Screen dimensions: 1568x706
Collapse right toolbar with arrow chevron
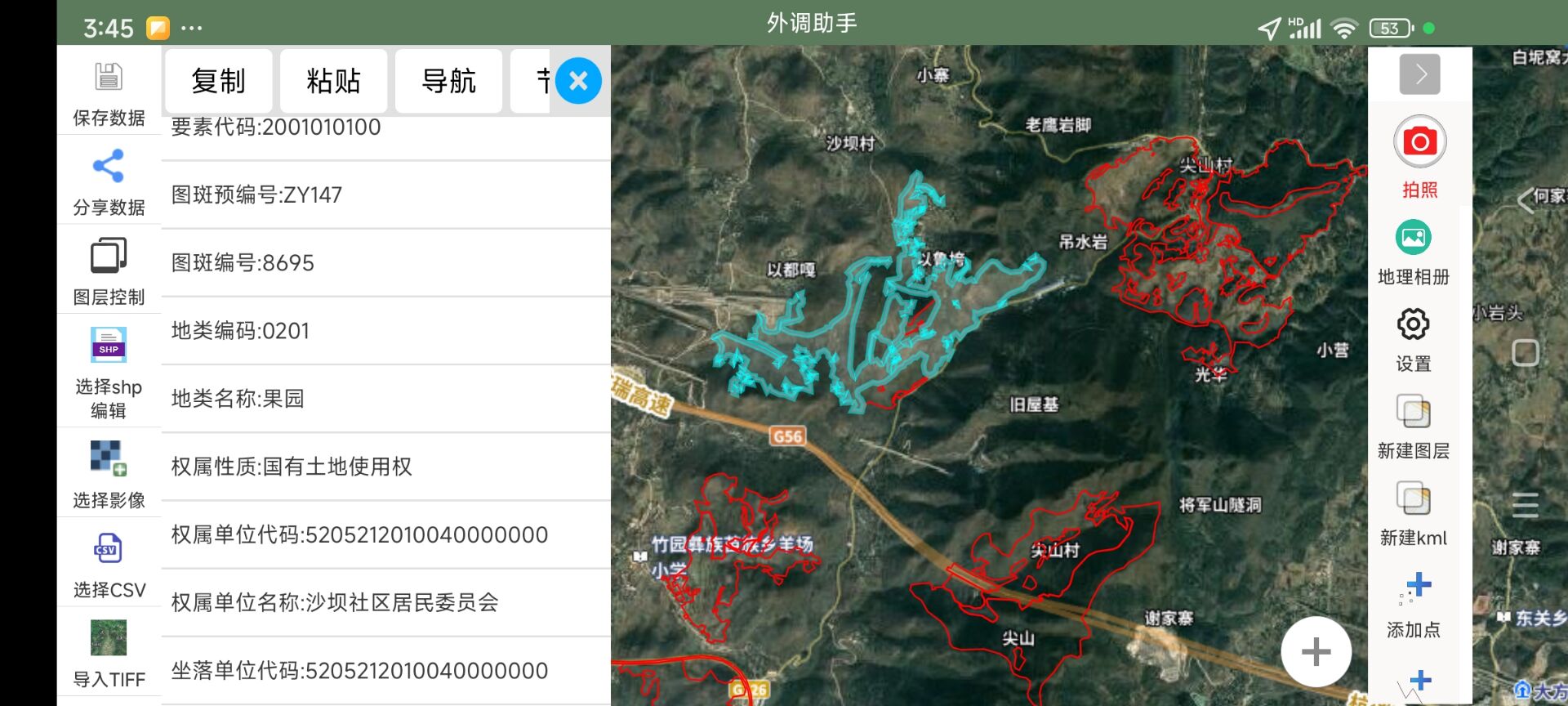point(1419,74)
